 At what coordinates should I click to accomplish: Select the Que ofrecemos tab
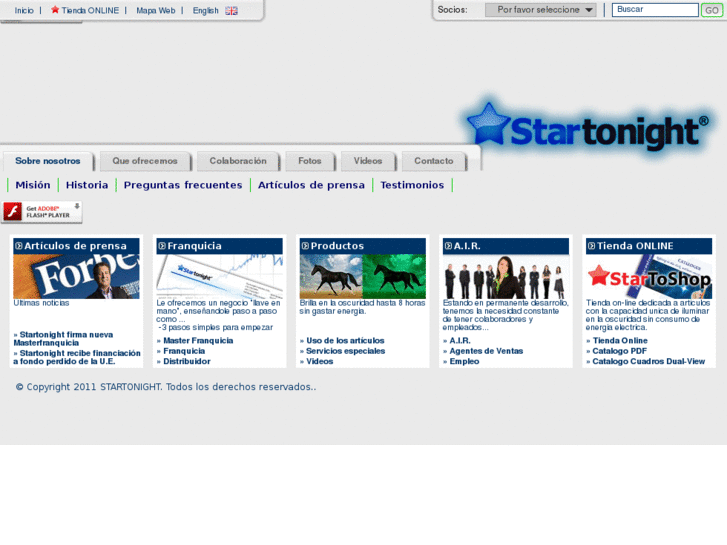[145, 161]
